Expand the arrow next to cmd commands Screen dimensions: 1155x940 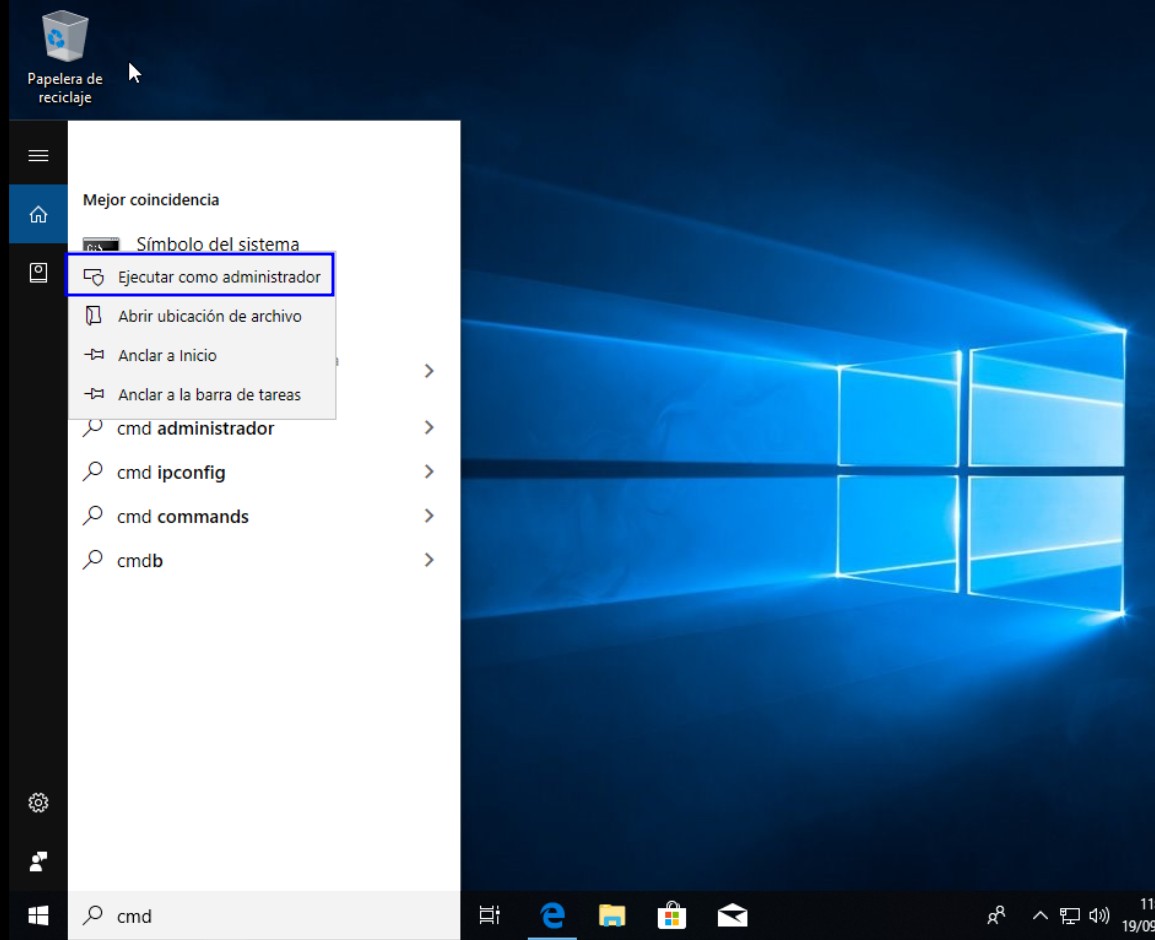click(x=429, y=516)
